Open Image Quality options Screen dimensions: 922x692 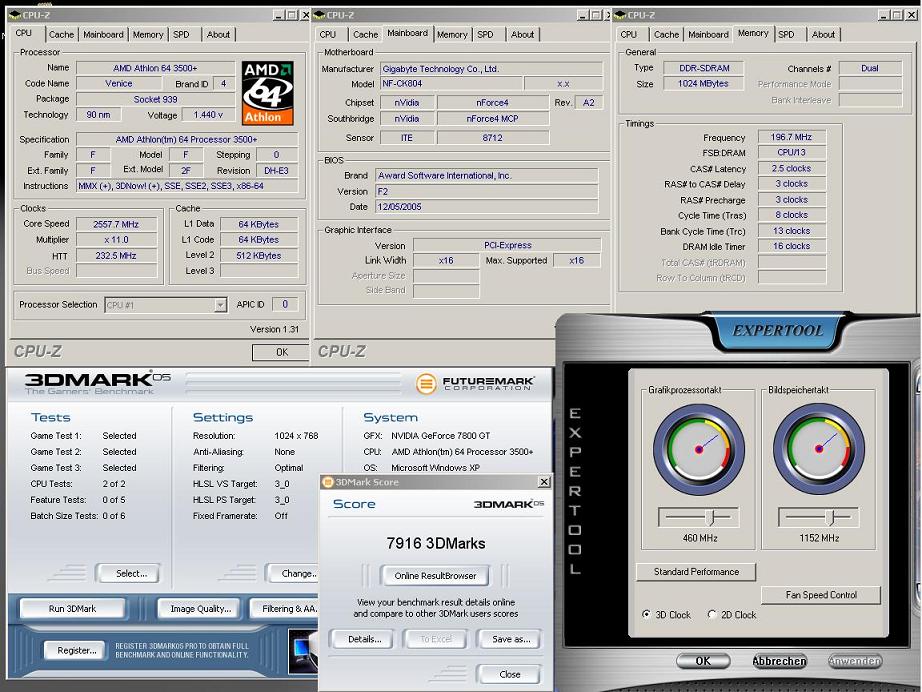pos(201,609)
